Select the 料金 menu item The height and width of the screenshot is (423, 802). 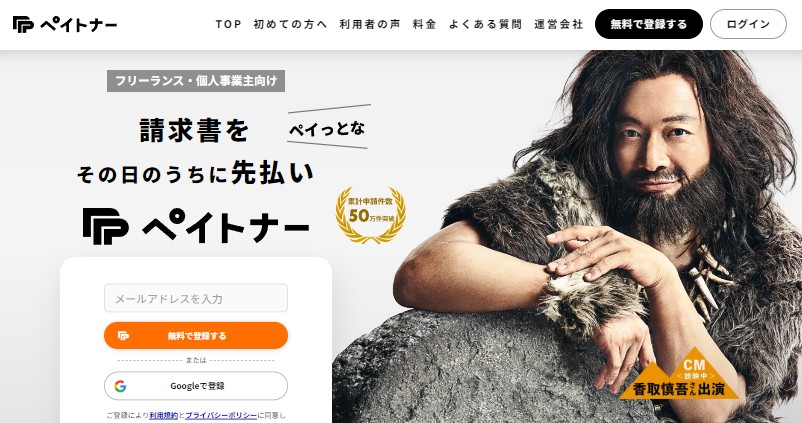(425, 24)
